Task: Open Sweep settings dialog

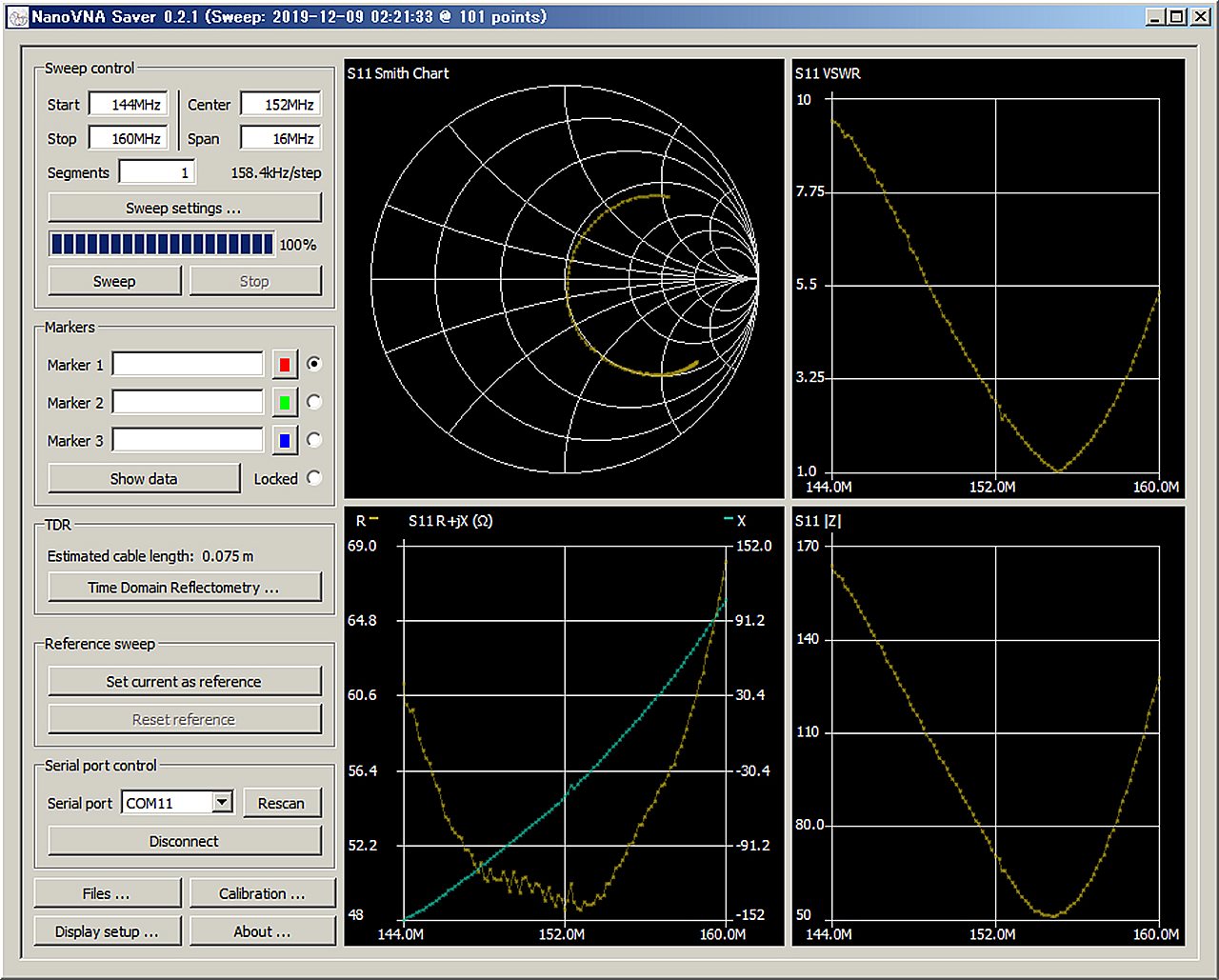Action: point(185,208)
